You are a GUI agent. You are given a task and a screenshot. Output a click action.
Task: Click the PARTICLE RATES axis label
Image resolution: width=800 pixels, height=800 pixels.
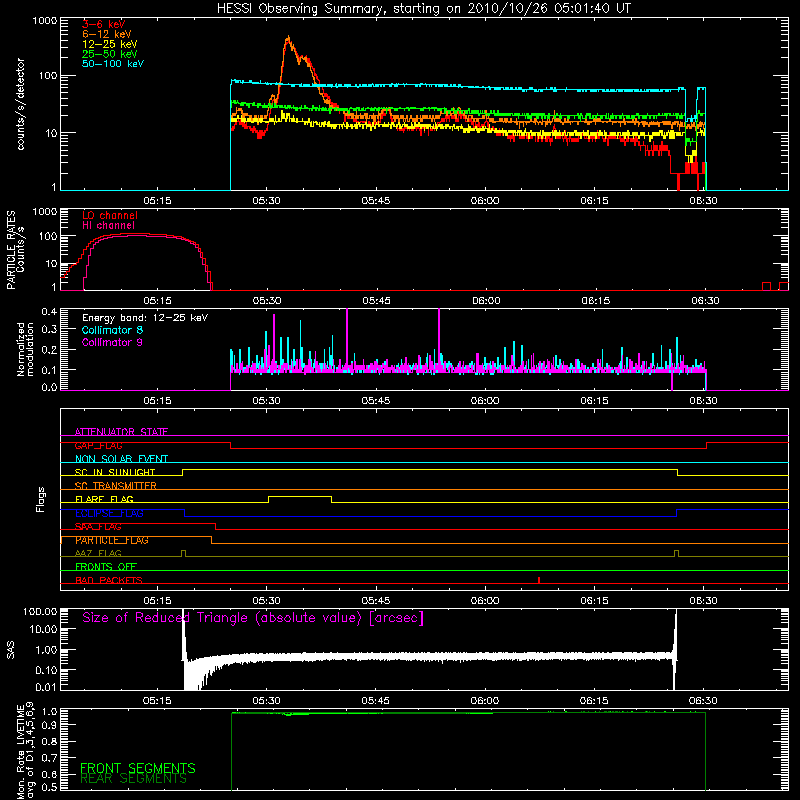pos(11,250)
